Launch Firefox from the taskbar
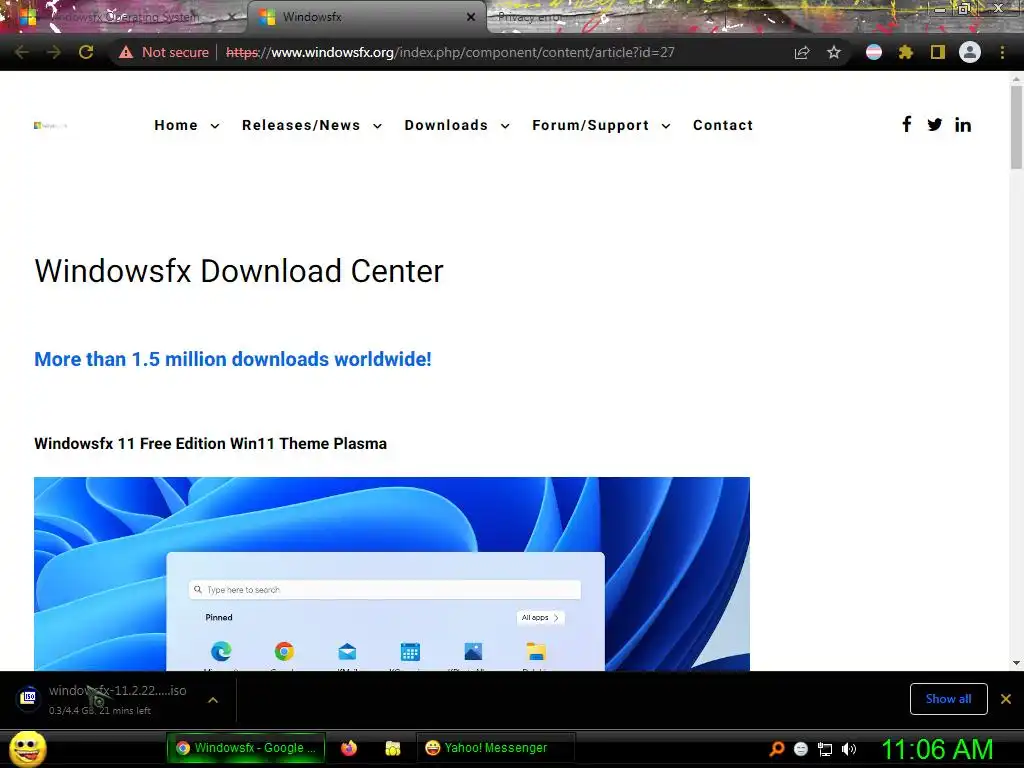Image resolution: width=1024 pixels, height=768 pixels. click(349, 748)
